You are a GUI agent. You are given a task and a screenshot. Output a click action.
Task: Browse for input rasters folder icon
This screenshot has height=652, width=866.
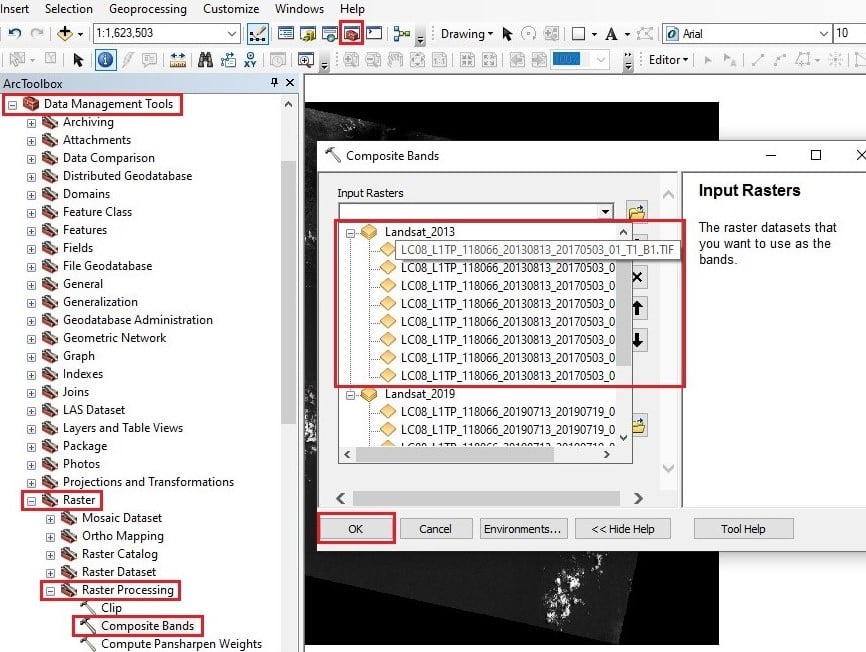pos(637,212)
